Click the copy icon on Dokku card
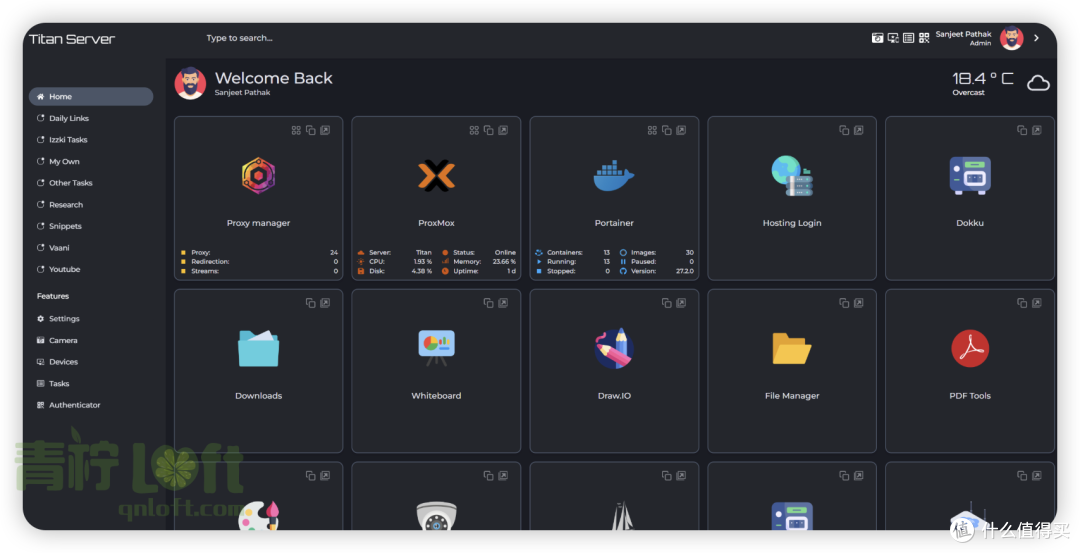The width and height of the screenshot is (1080, 553). [x=1022, y=130]
